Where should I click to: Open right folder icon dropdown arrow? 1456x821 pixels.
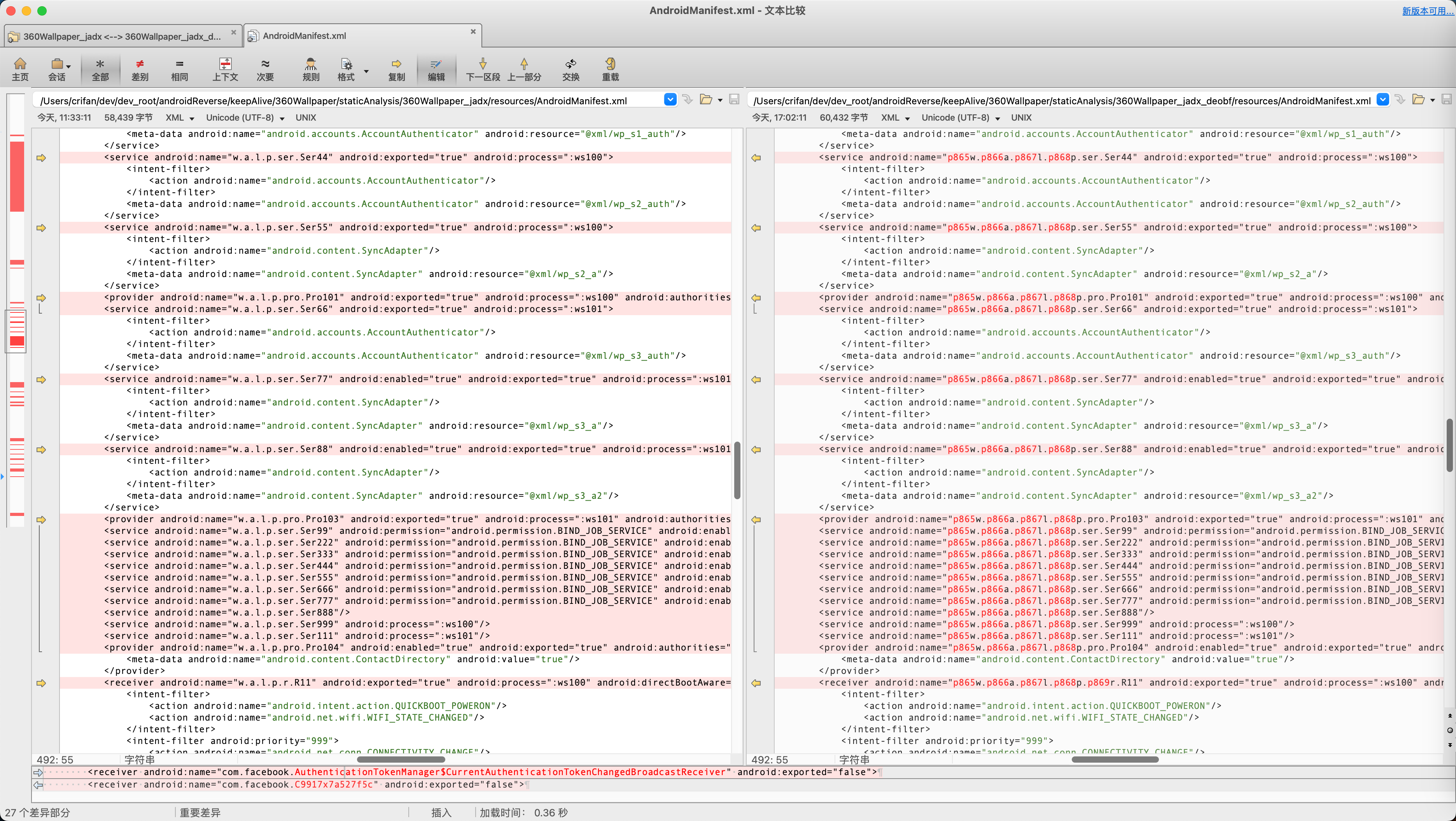(x=1432, y=101)
